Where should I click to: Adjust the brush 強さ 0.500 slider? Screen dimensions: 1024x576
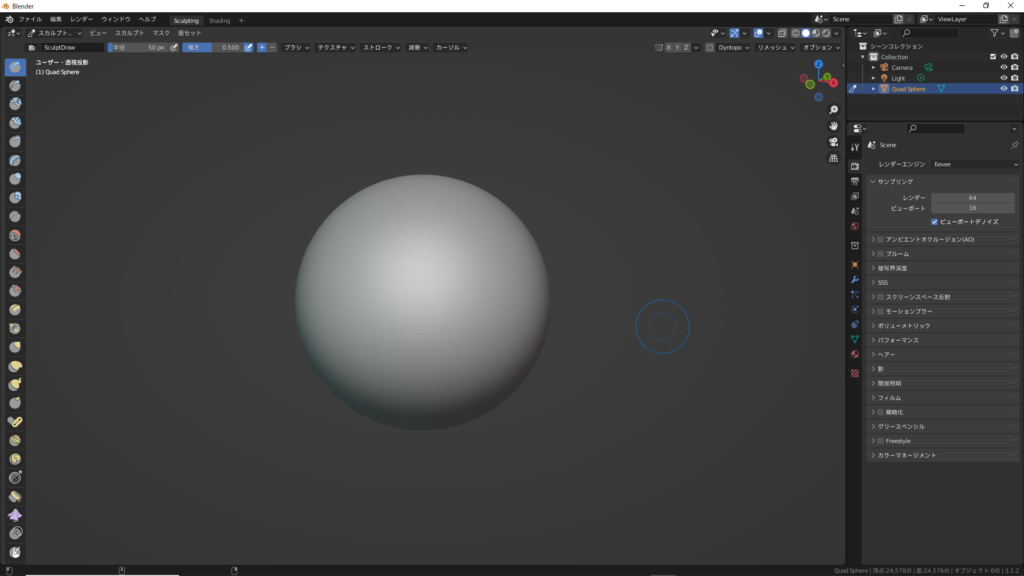pyautogui.click(x=210, y=46)
